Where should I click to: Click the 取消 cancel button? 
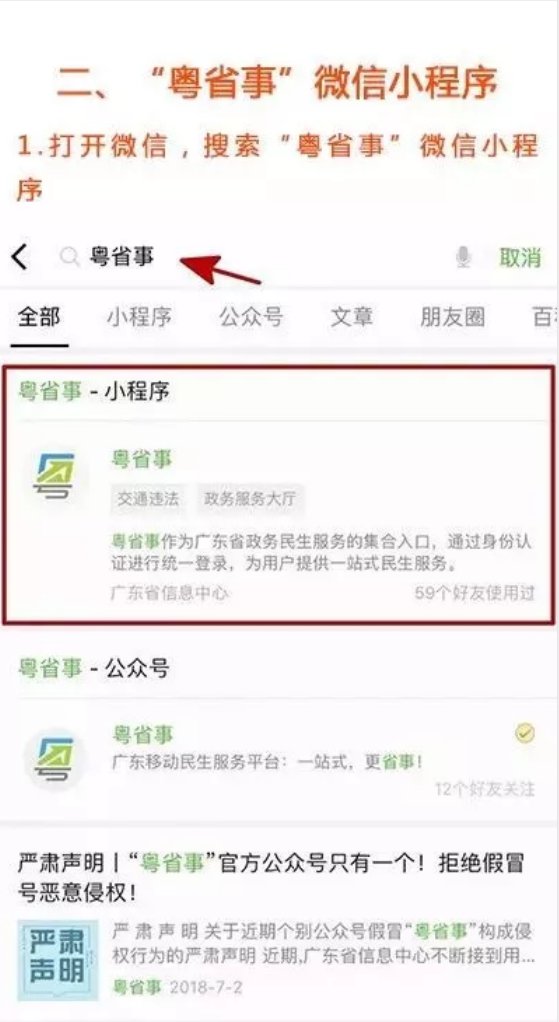coord(520,257)
